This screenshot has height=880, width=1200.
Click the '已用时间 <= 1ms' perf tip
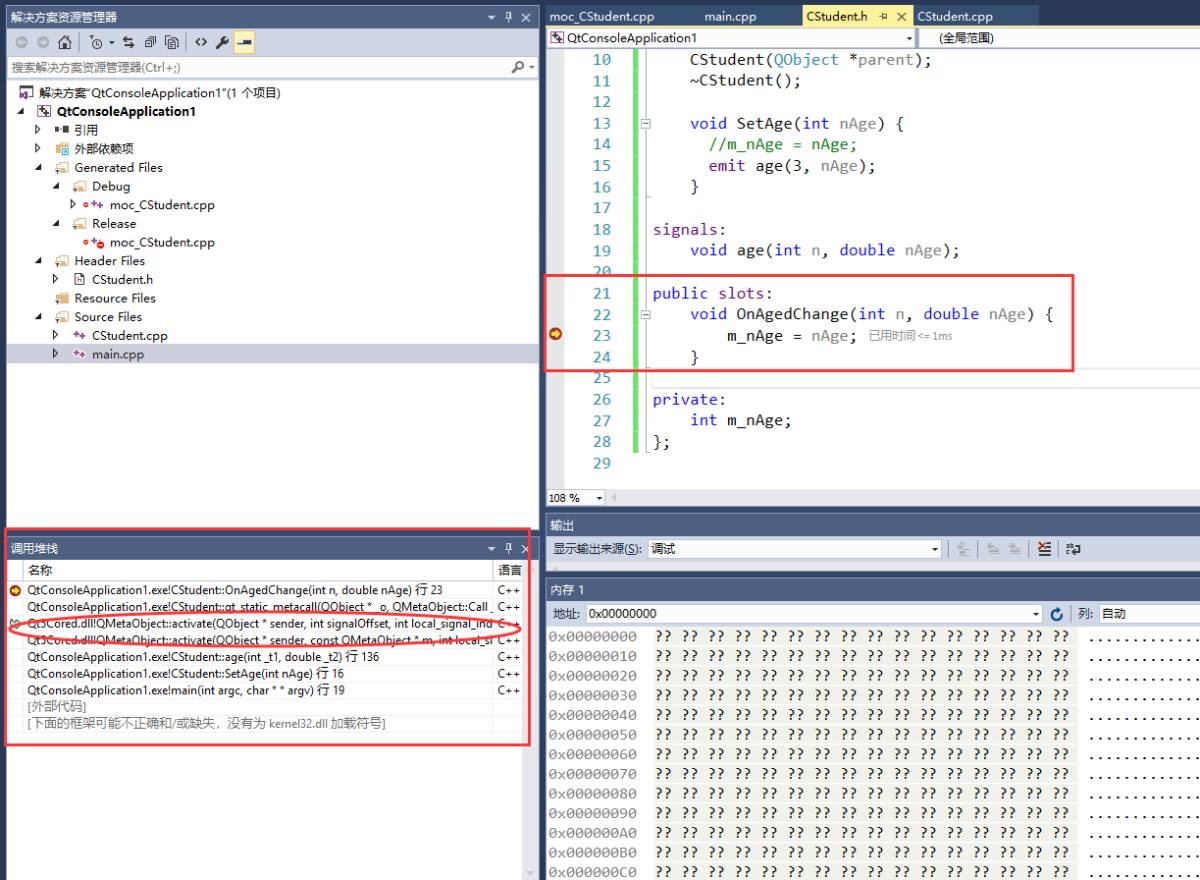[910, 336]
